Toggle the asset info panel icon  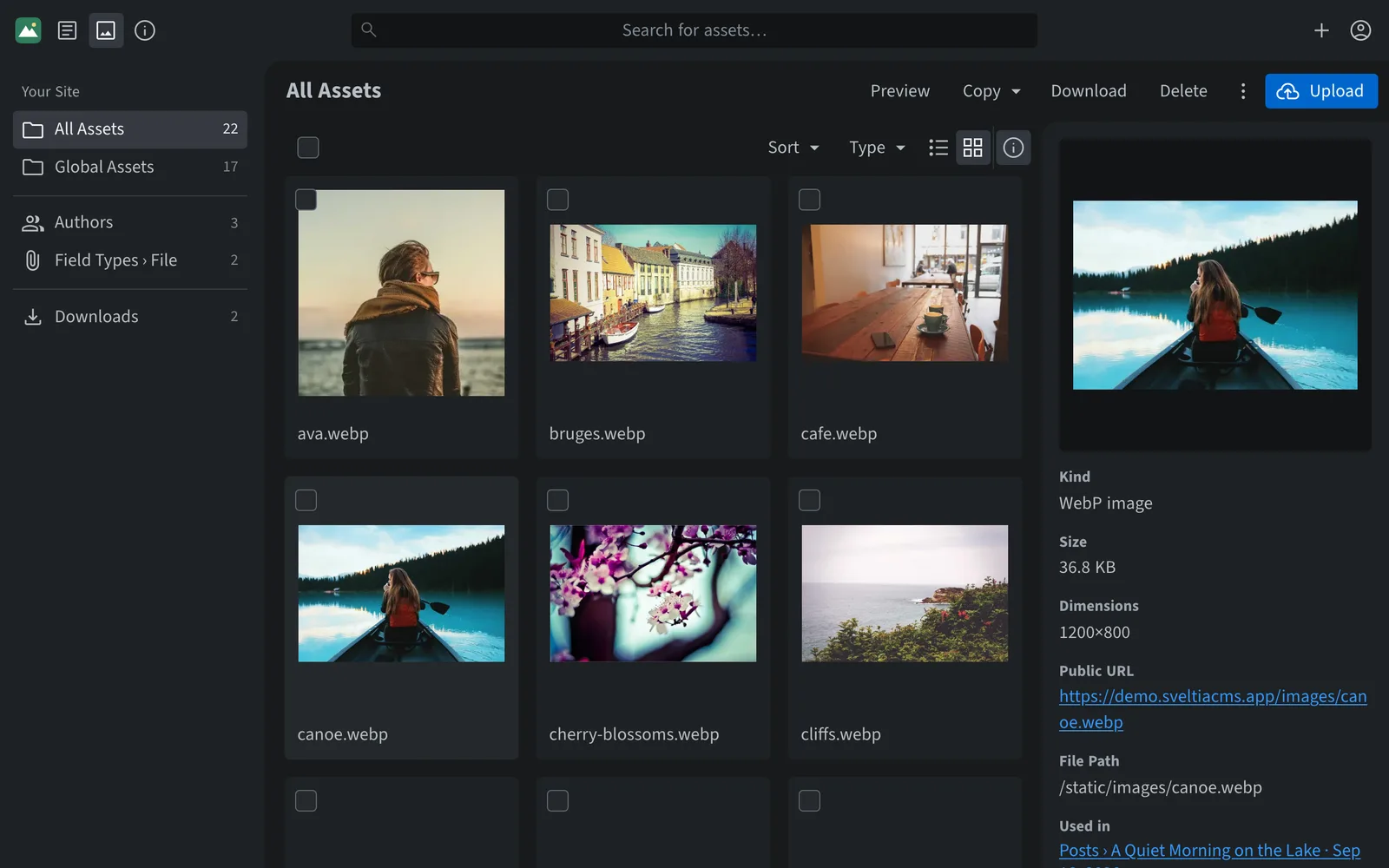click(x=1013, y=148)
